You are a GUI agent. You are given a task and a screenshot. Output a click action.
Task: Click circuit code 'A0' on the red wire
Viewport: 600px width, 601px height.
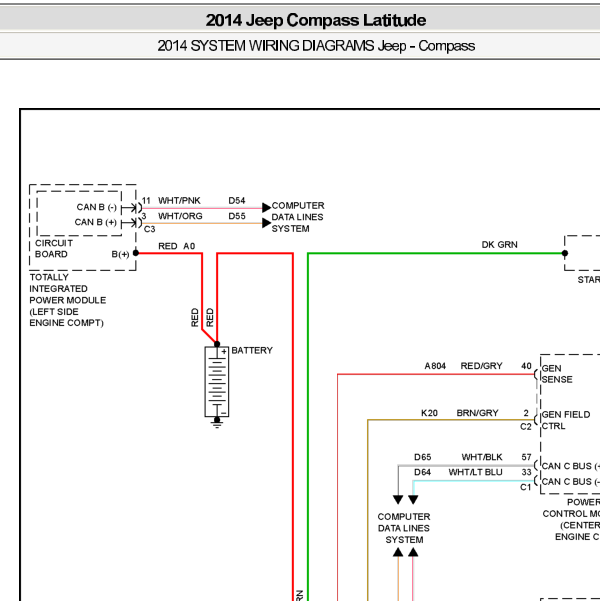(189, 246)
